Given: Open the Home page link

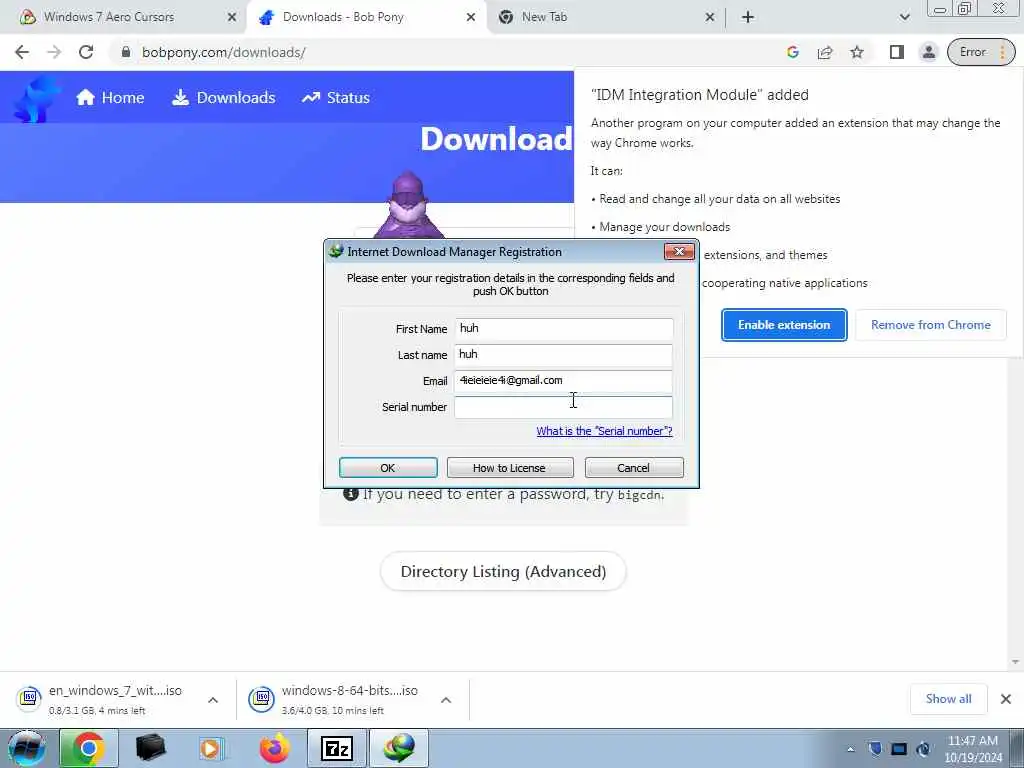Looking at the screenshot, I should (x=110, y=98).
